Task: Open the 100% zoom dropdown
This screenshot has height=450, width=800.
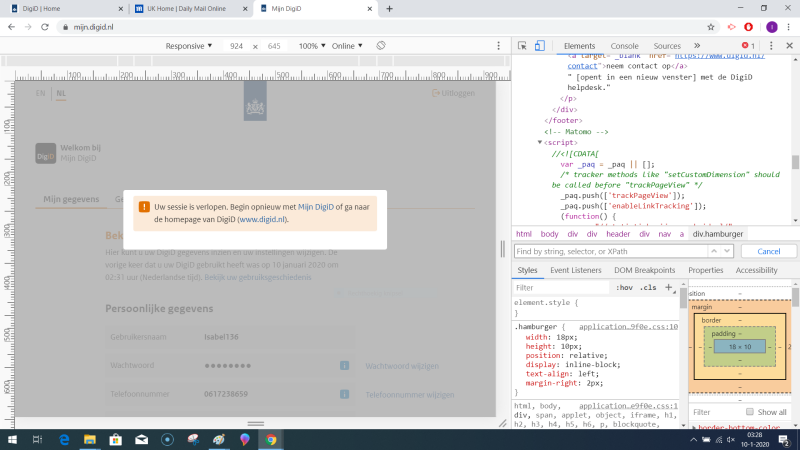Action: (x=312, y=46)
